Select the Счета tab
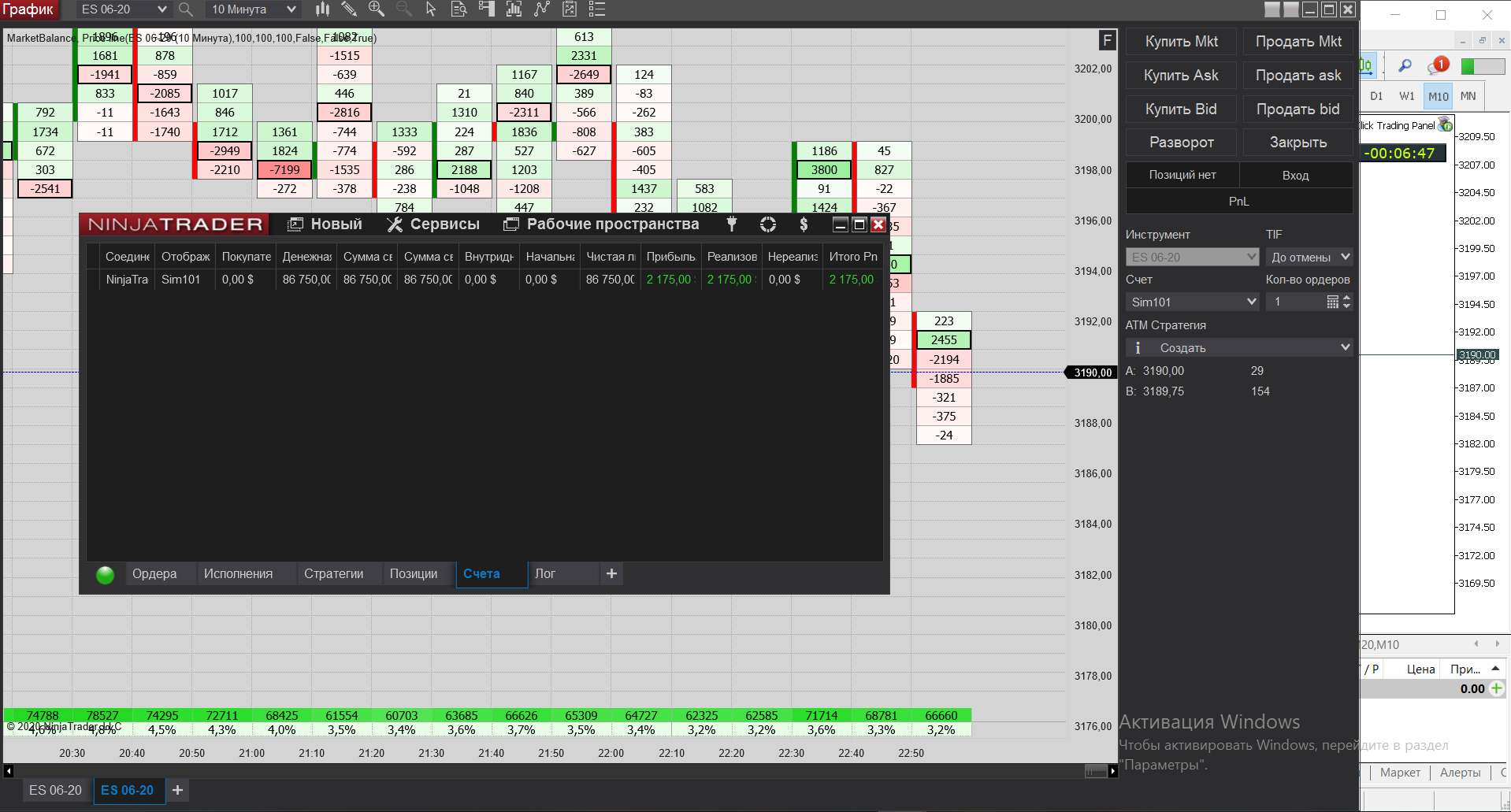Image resolution: width=1511 pixels, height=812 pixels. pyautogui.click(x=492, y=574)
